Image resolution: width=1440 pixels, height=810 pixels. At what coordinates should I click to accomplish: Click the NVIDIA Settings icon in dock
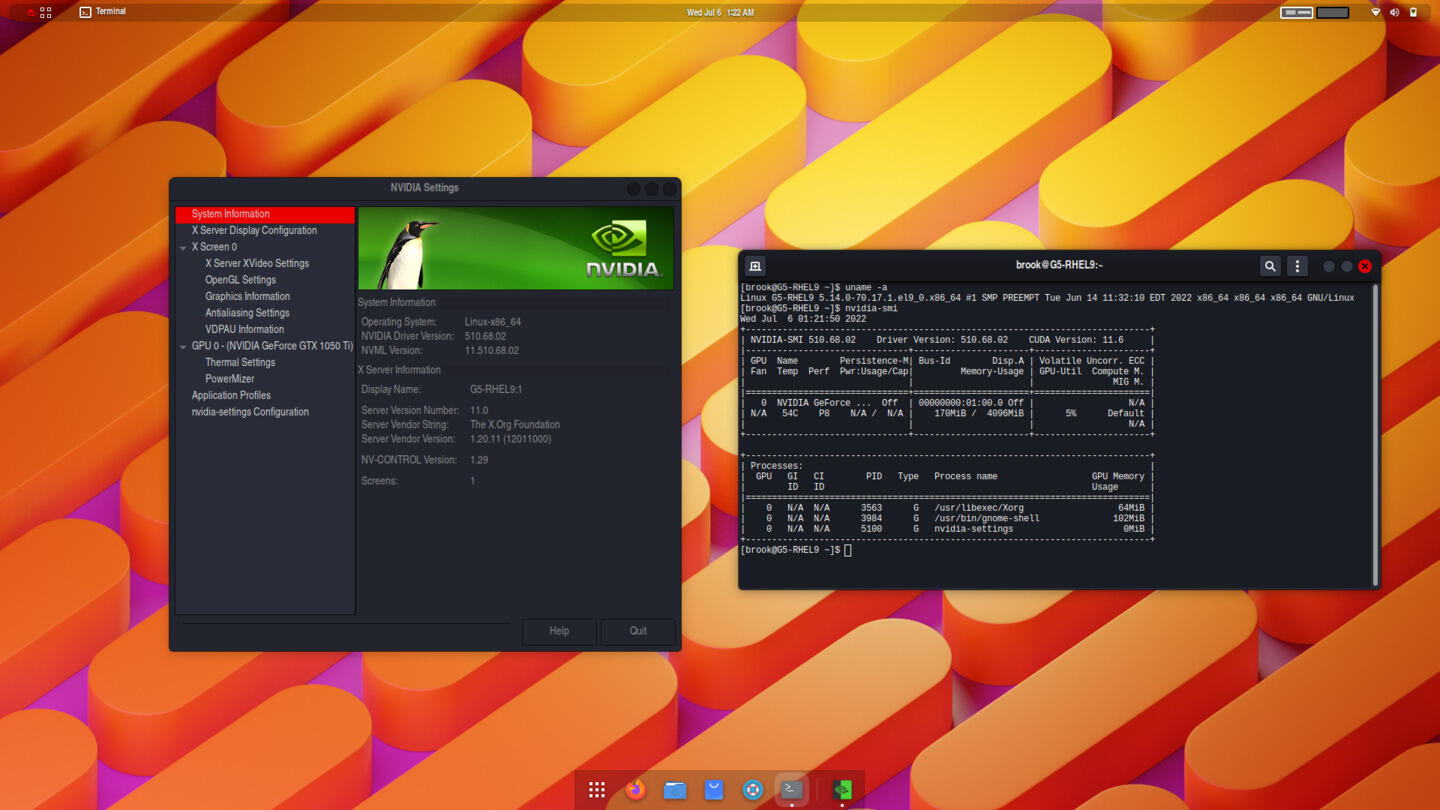click(x=842, y=790)
